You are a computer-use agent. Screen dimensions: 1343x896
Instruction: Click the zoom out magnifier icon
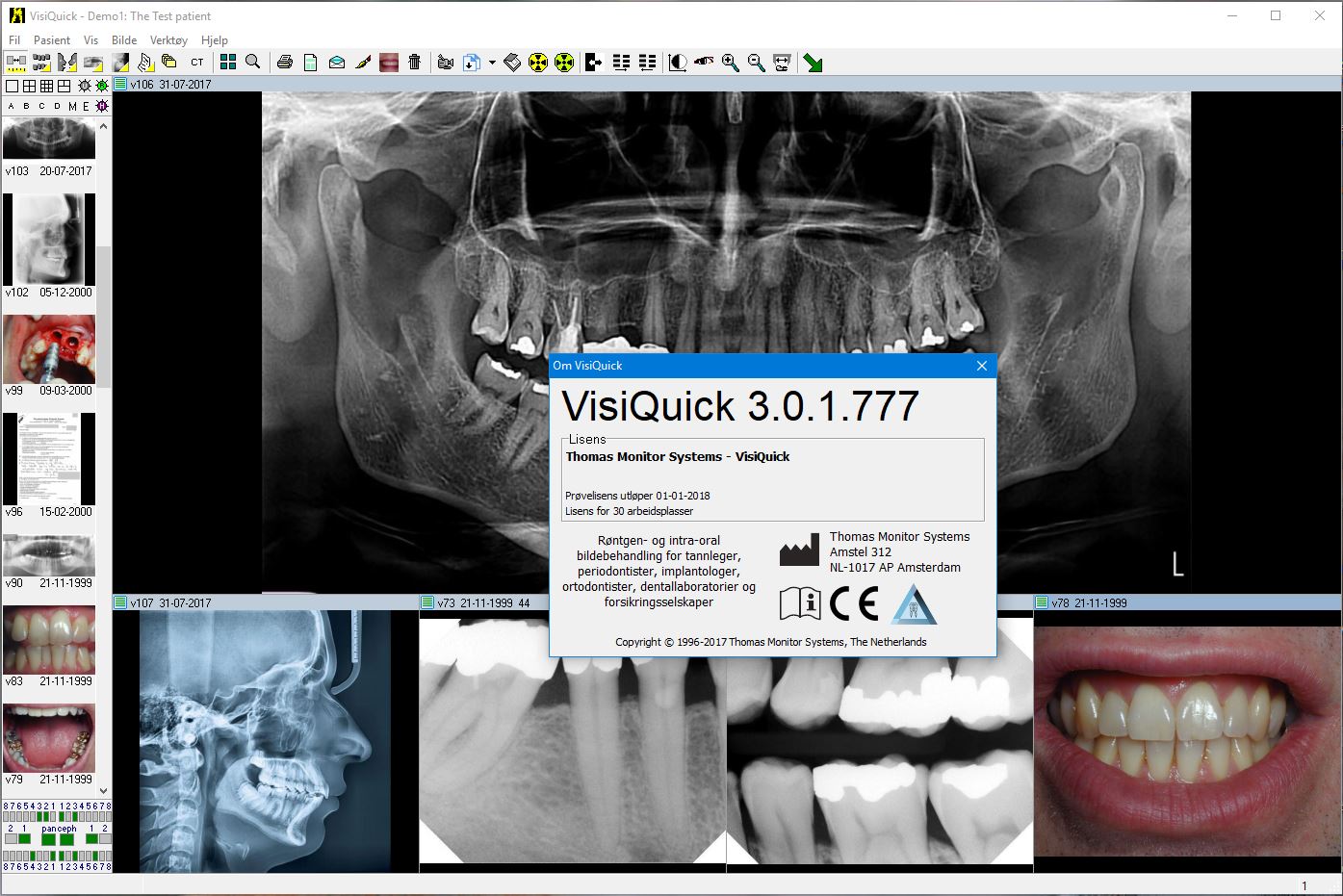click(x=757, y=63)
